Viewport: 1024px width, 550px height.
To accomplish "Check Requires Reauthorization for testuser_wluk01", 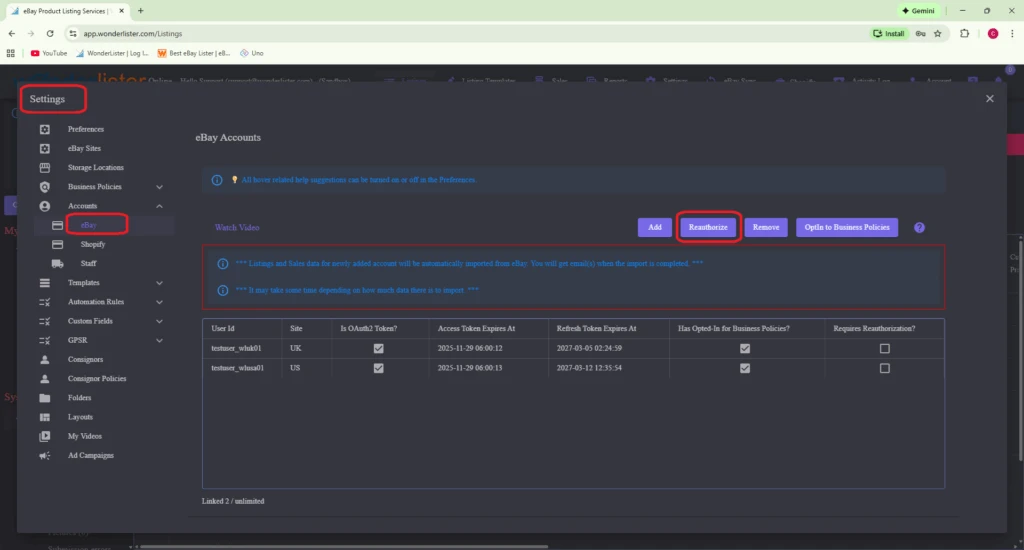I will pos(884,348).
